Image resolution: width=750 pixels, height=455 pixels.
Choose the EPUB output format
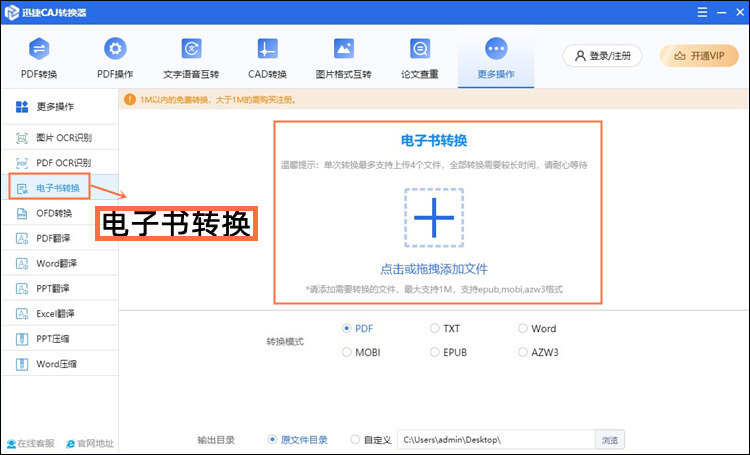coord(434,352)
